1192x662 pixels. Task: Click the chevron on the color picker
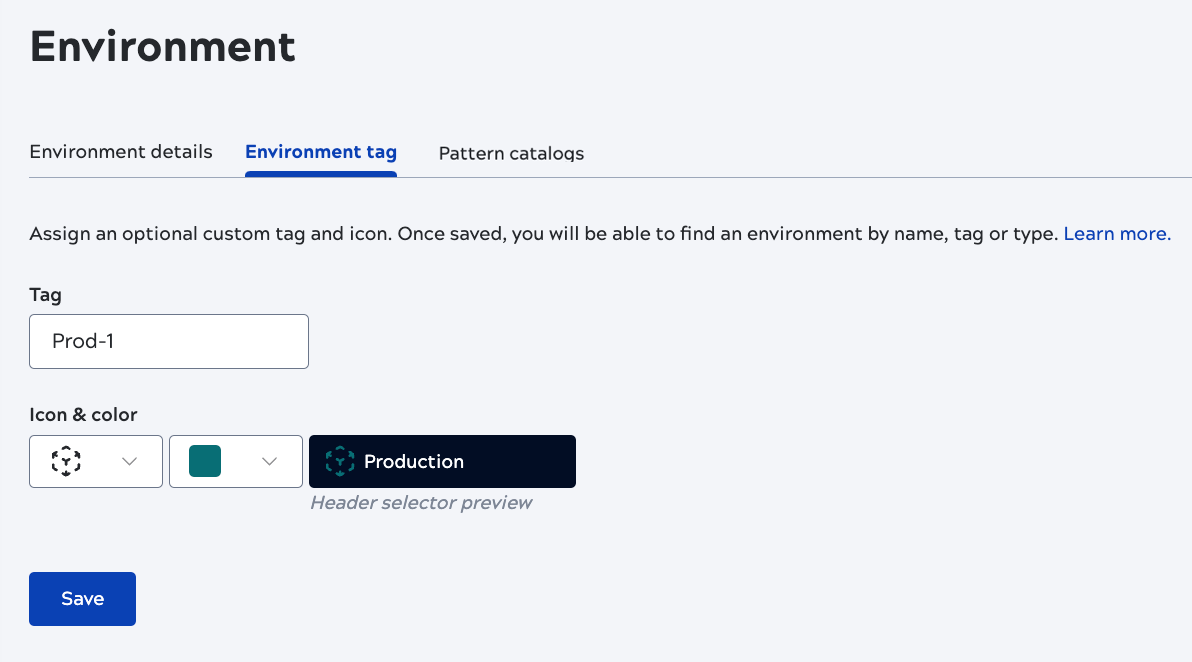(268, 461)
